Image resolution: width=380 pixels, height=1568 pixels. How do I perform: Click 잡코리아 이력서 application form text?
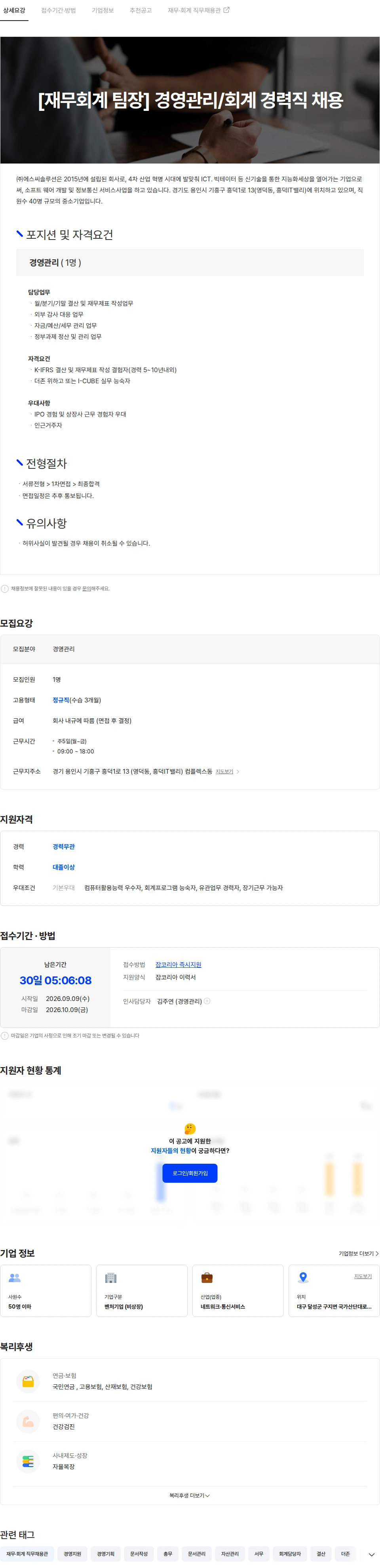175,977
